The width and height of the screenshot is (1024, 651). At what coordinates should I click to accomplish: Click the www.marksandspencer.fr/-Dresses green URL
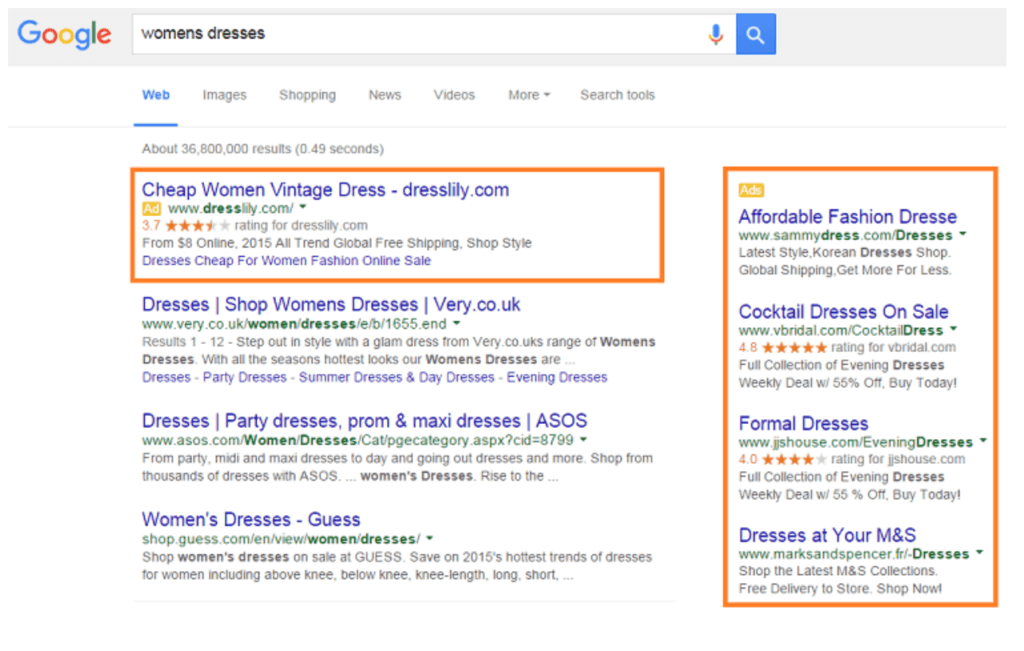click(854, 554)
